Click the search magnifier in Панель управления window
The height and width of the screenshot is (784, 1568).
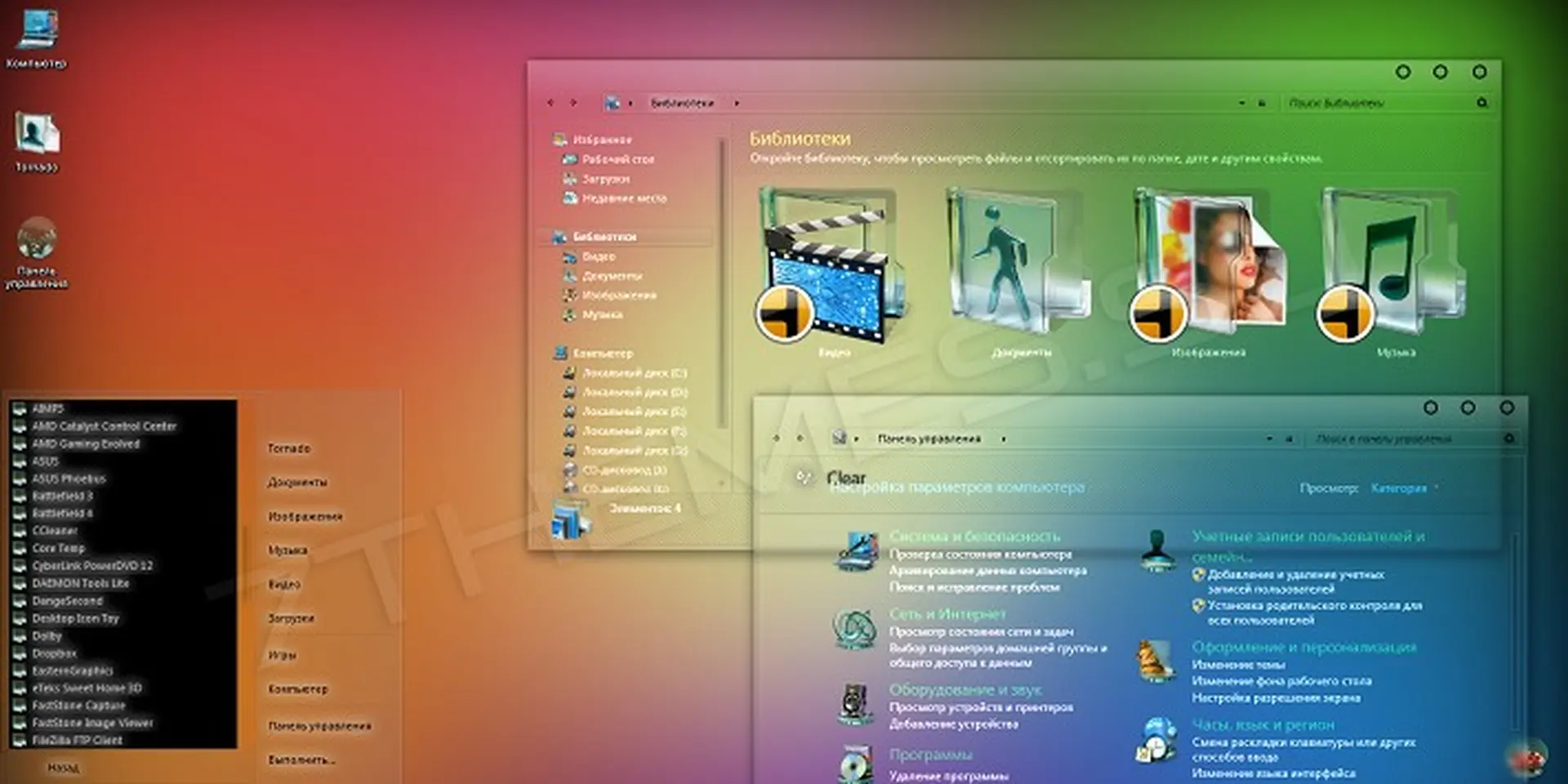[1509, 439]
